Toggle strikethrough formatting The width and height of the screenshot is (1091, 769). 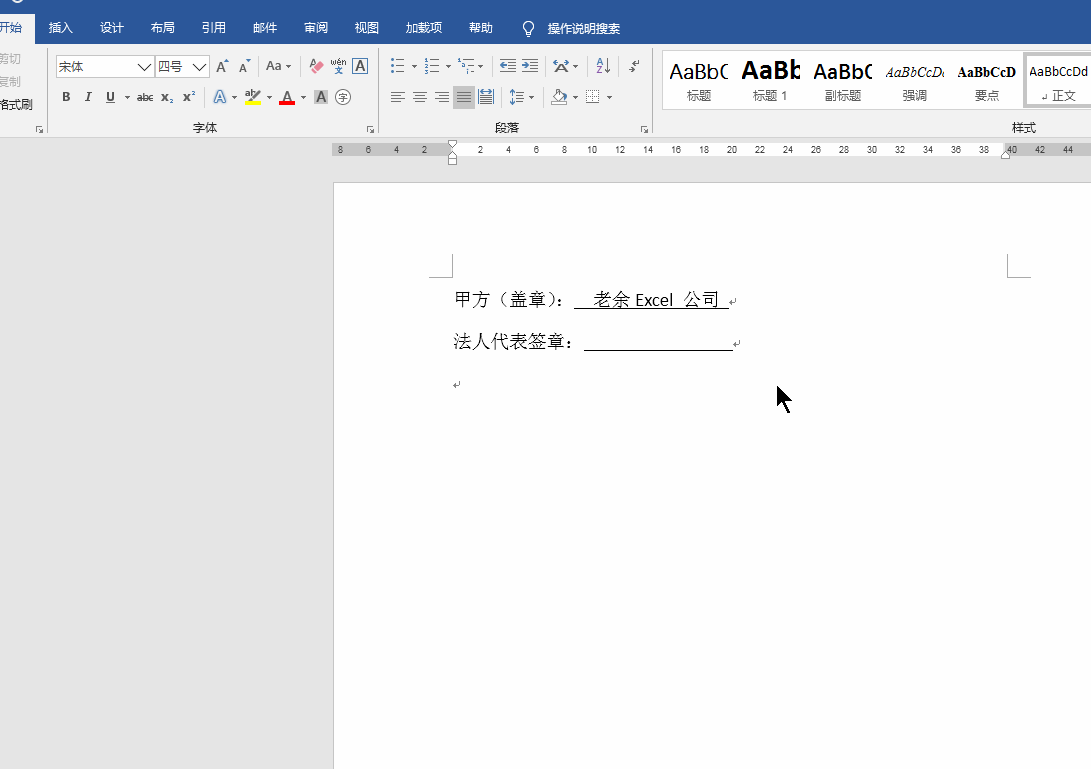coord(145,97)
